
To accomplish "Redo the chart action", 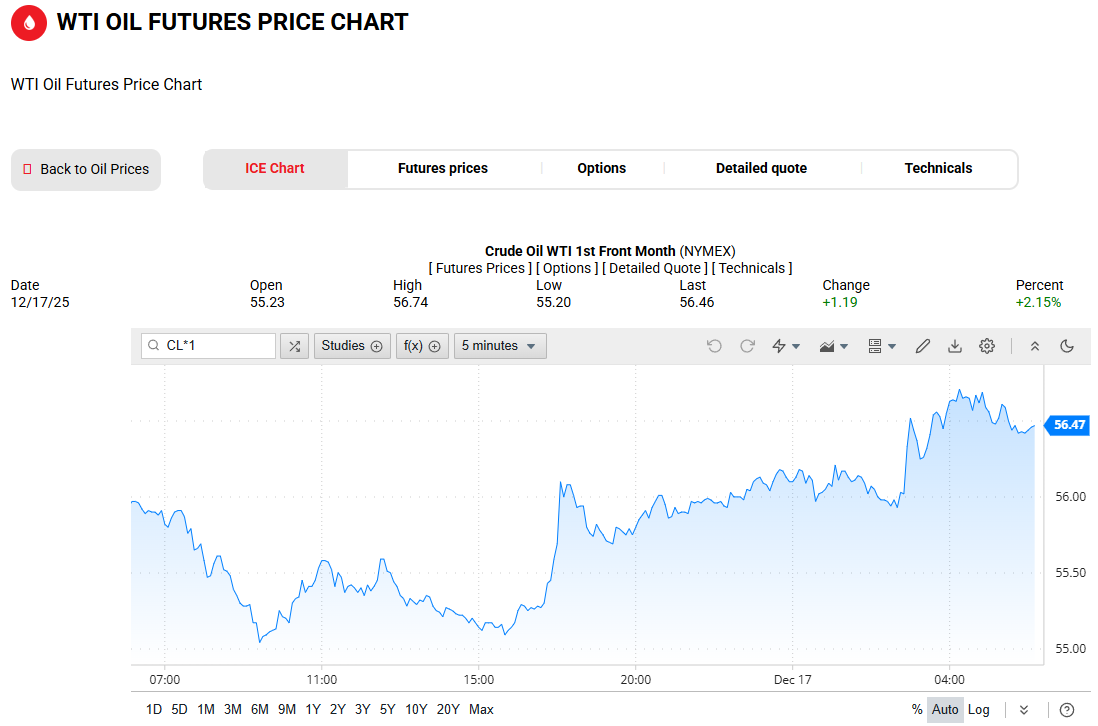I will point(747,346).
